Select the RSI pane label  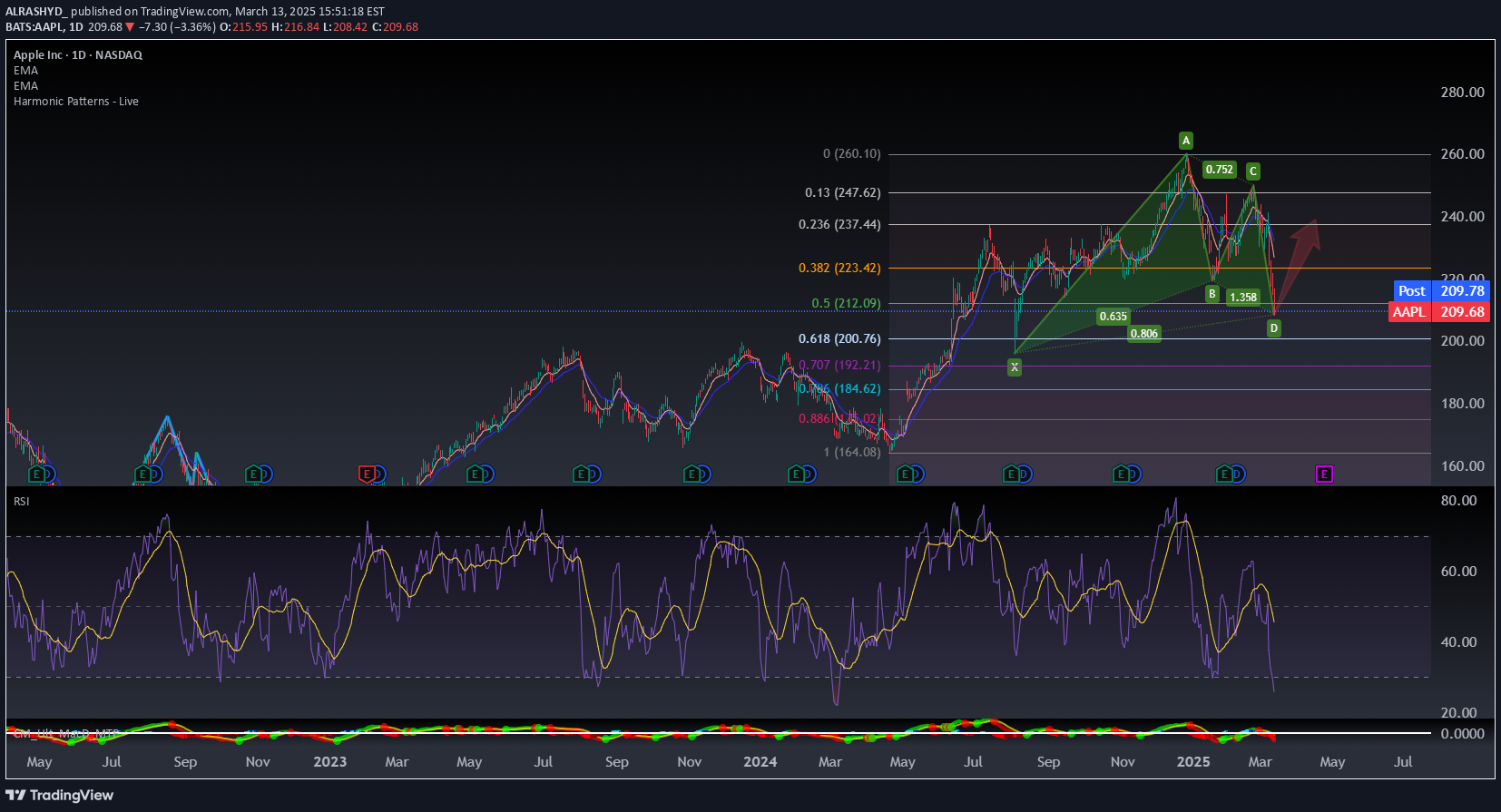(x=21, y=502)
